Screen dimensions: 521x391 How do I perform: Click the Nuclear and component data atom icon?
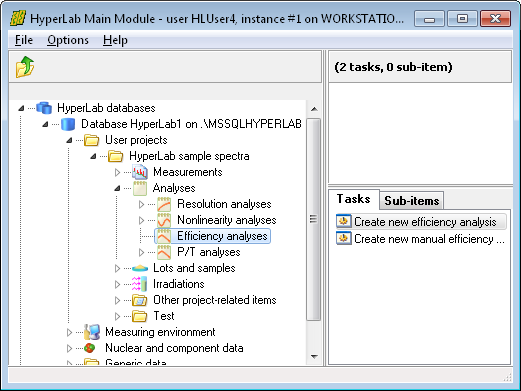pyautogui.click(x=89, y=348)
